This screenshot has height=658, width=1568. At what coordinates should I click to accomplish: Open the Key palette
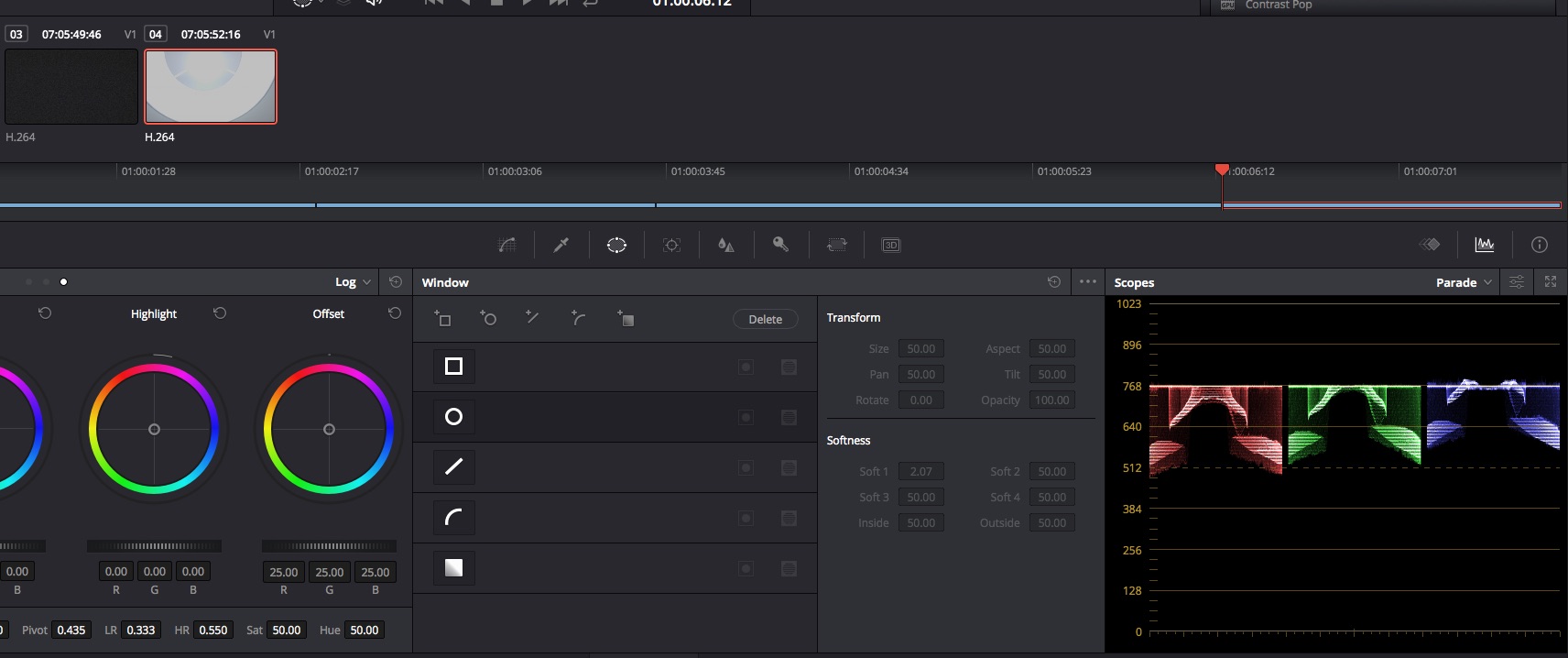click(780, 245)
